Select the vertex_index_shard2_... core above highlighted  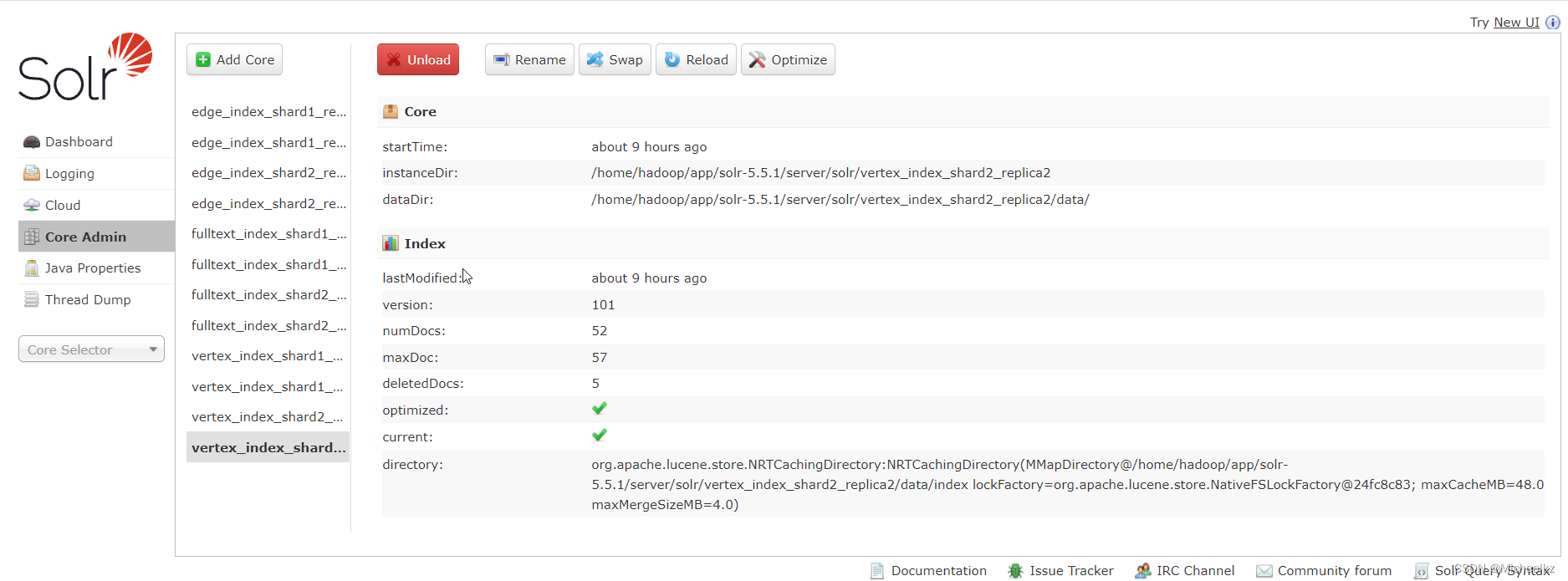268,417
